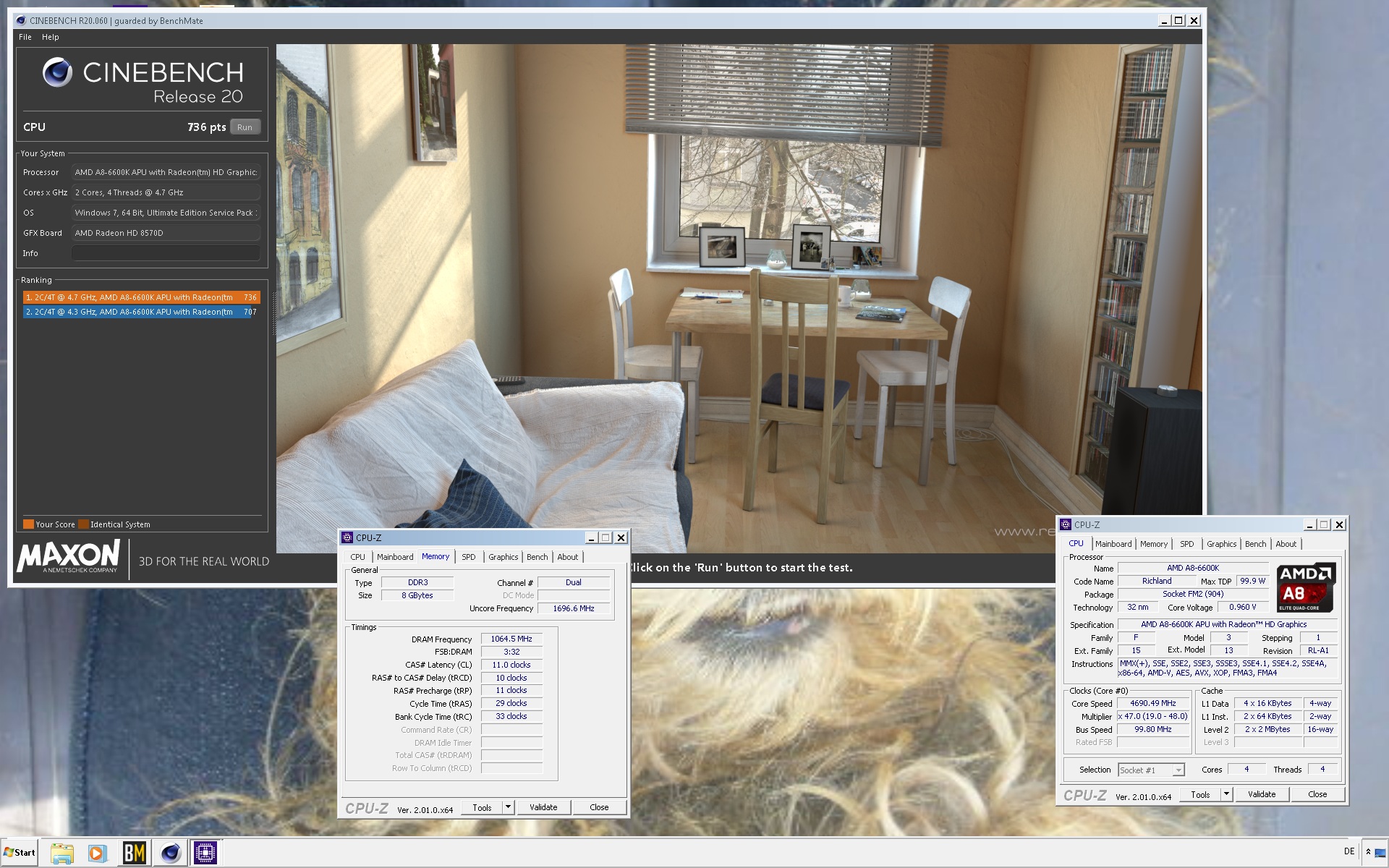The image size is (1389, 868).
Task: Launch the media player taskbar icon
Action: [97, 853]
